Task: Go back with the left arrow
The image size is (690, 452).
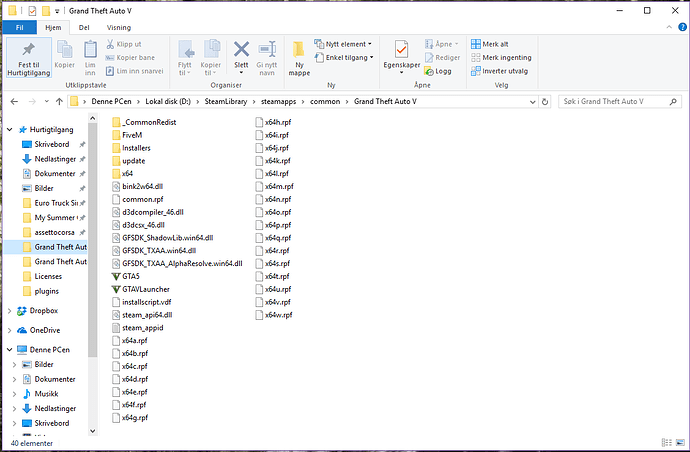Action: tap(14, 102)
